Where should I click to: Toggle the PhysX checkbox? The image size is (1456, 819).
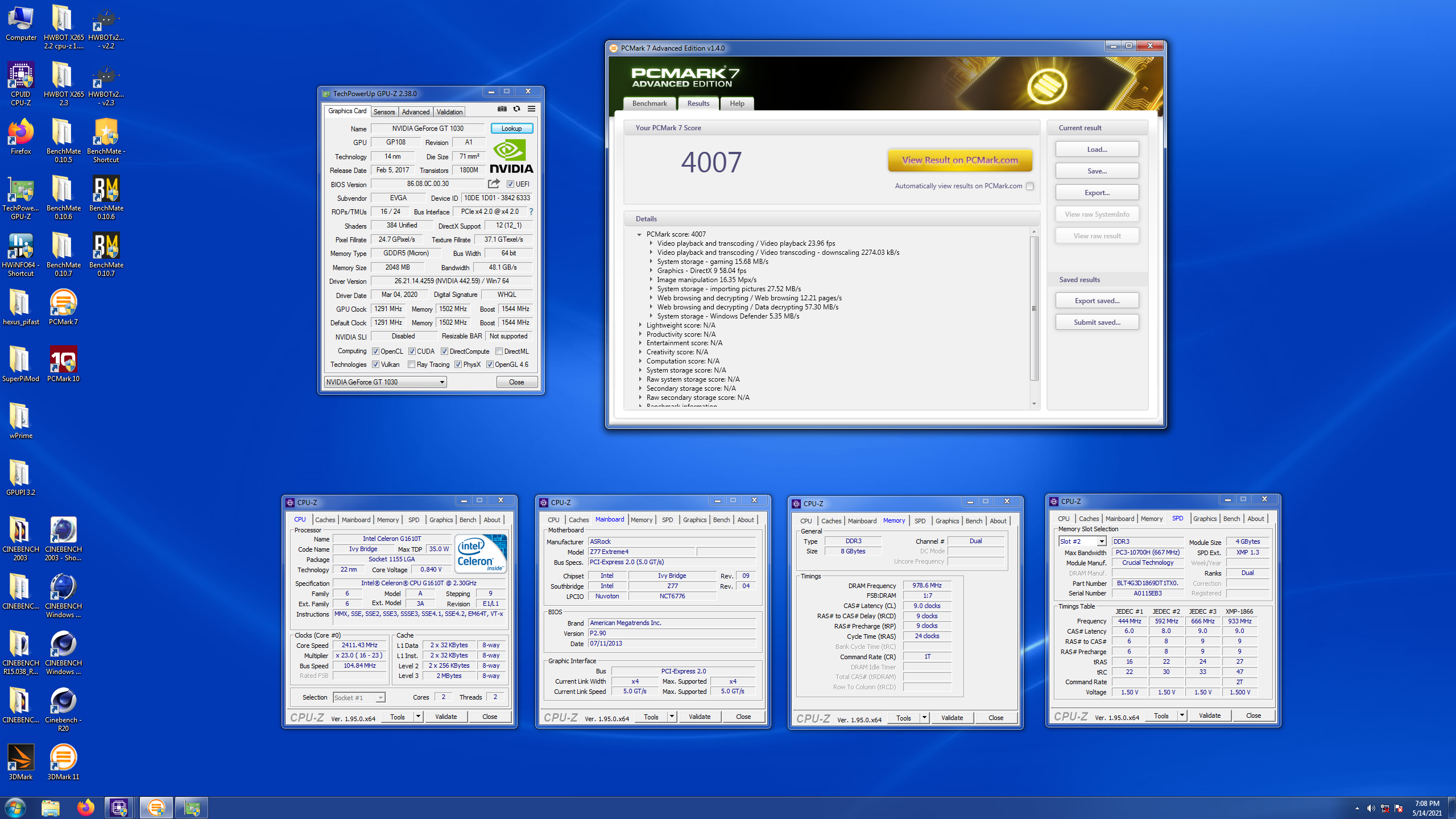[458, 365]
